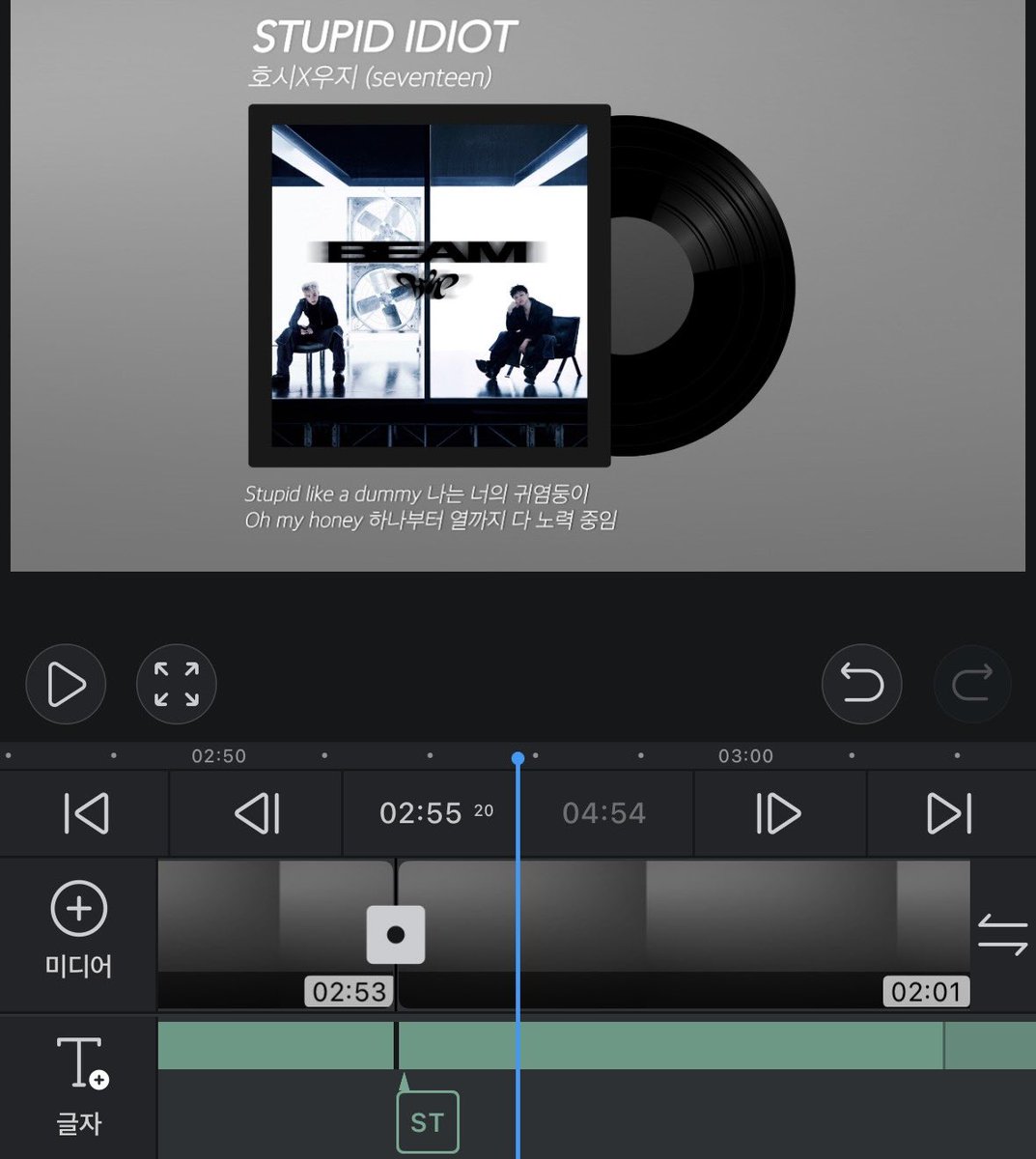Tap the transition square between clips
The width and height of the screenshot is (1036, 1159).
[396, 934]
